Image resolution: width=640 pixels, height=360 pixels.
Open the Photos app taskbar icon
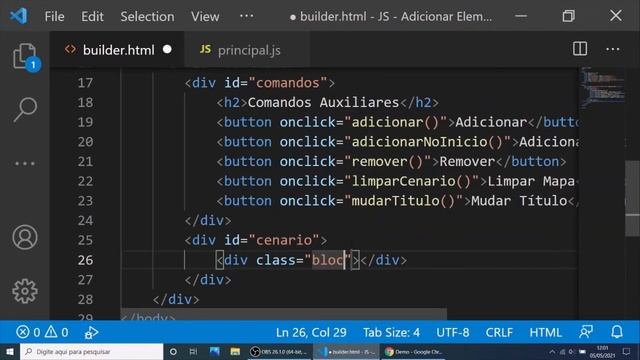(214, 351)
